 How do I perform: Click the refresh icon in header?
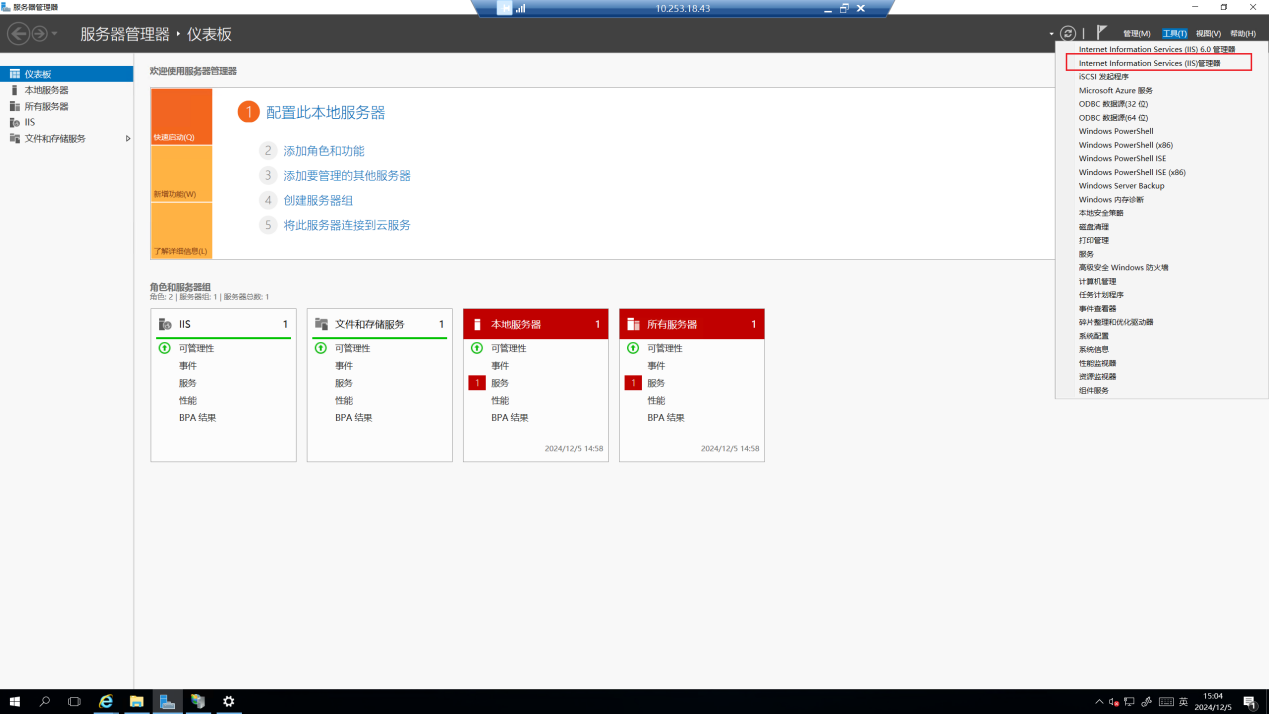tap(1068, 33)
